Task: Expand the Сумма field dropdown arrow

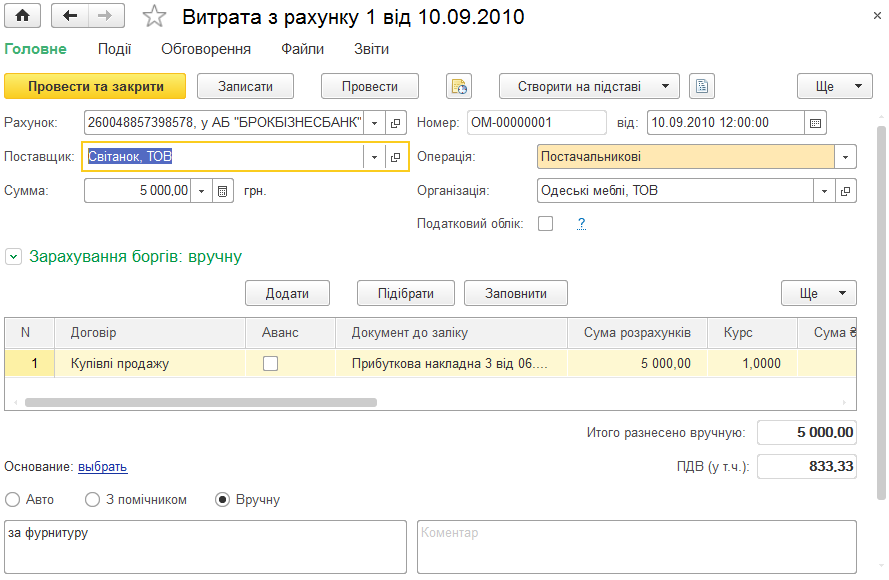Action: [201, 191]
